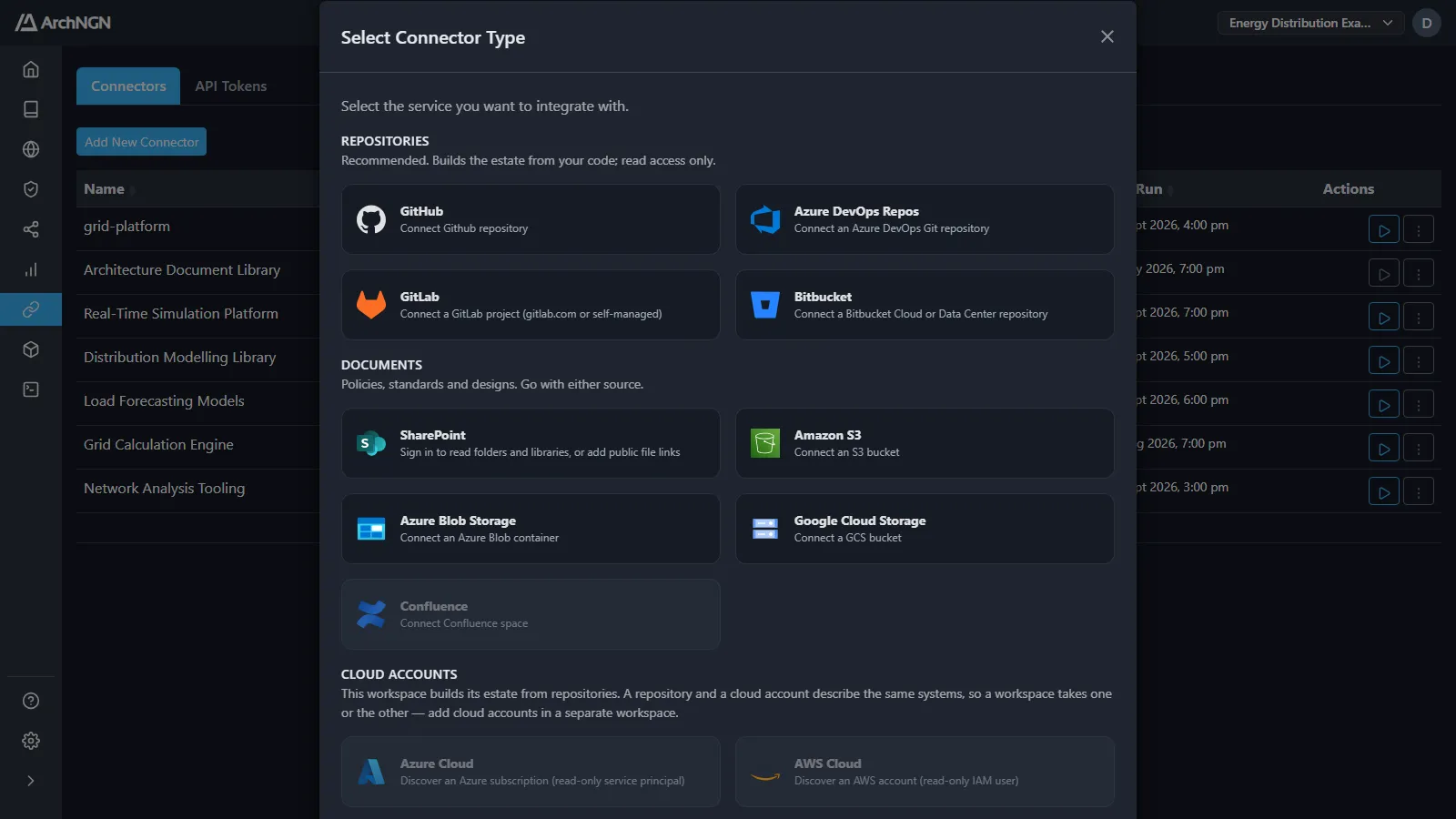This screenshot has width=1456, height=819.
Task: Run the Real-Time Simulation Platform connector
Action: point(1384,317)
